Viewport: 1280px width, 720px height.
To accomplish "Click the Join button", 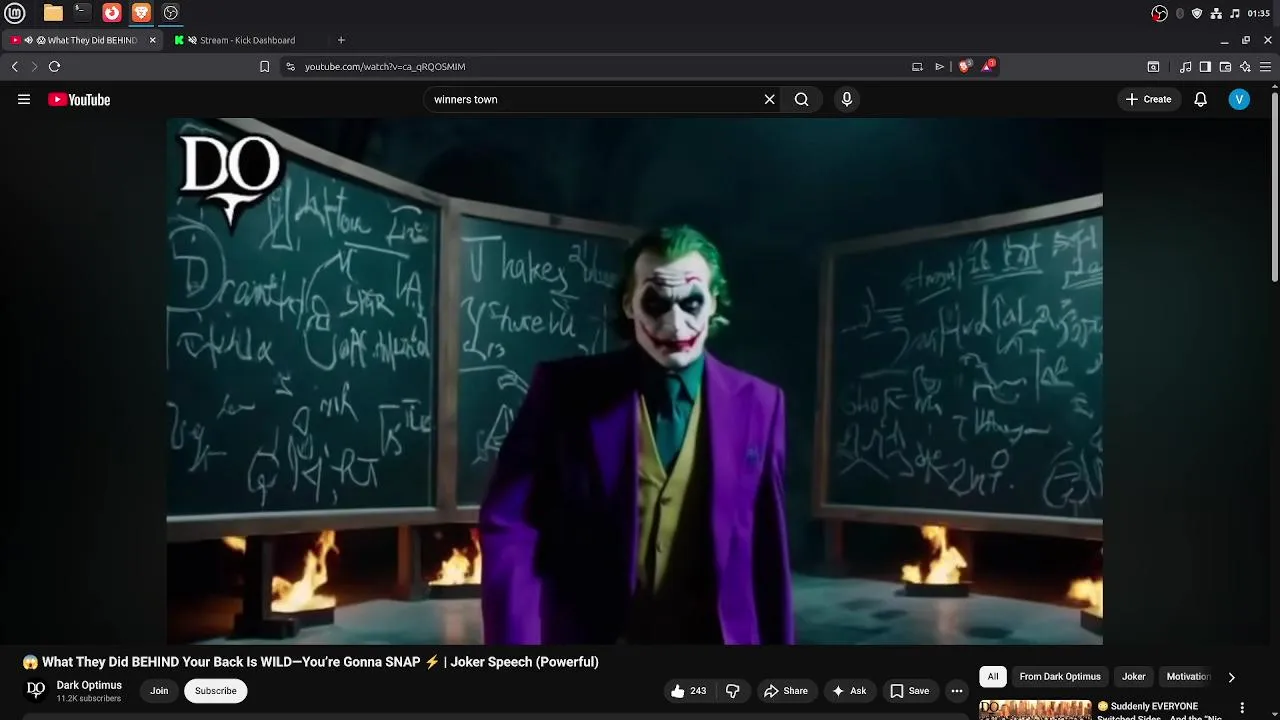I will 159,691.
